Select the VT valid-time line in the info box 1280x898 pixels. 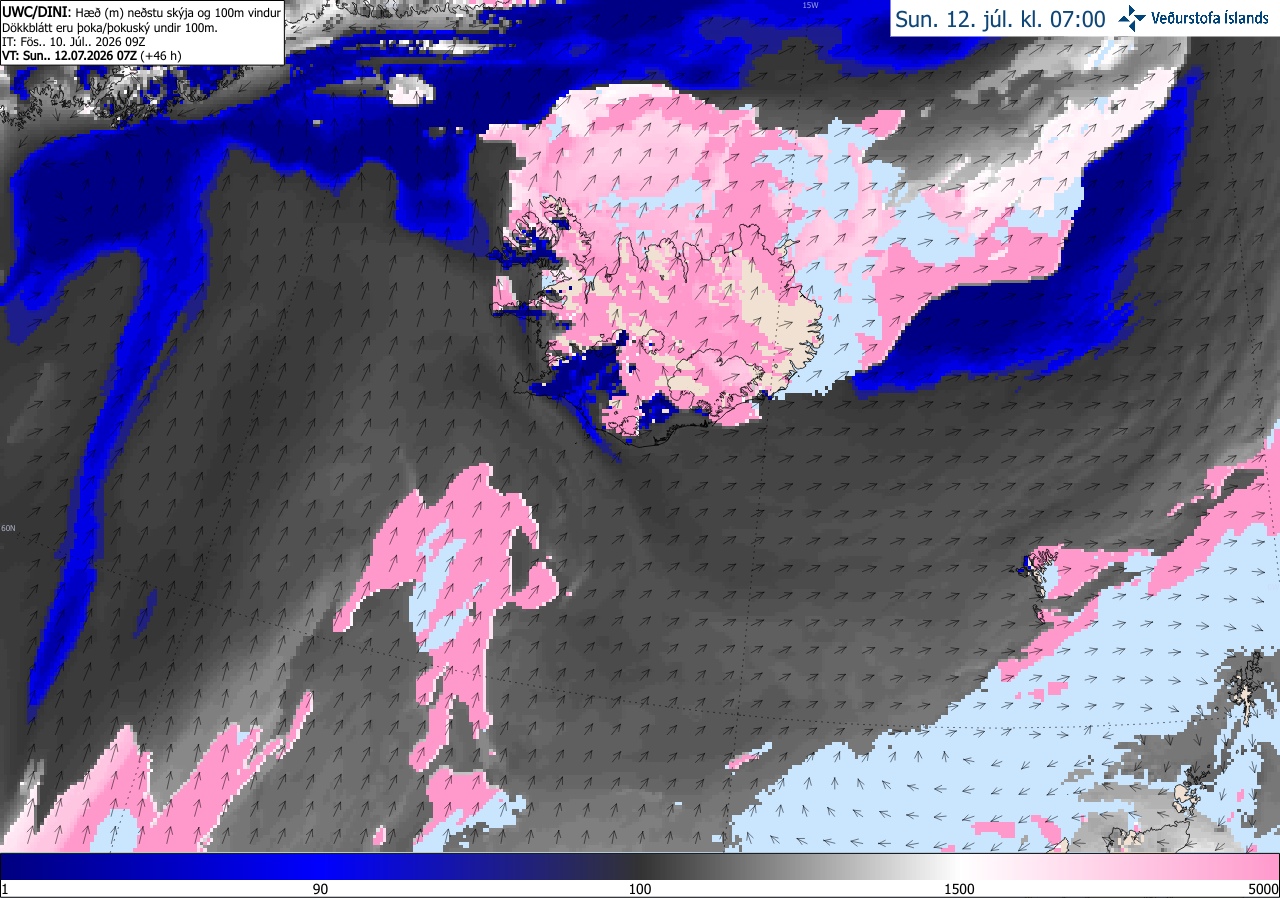pos(91,56)
